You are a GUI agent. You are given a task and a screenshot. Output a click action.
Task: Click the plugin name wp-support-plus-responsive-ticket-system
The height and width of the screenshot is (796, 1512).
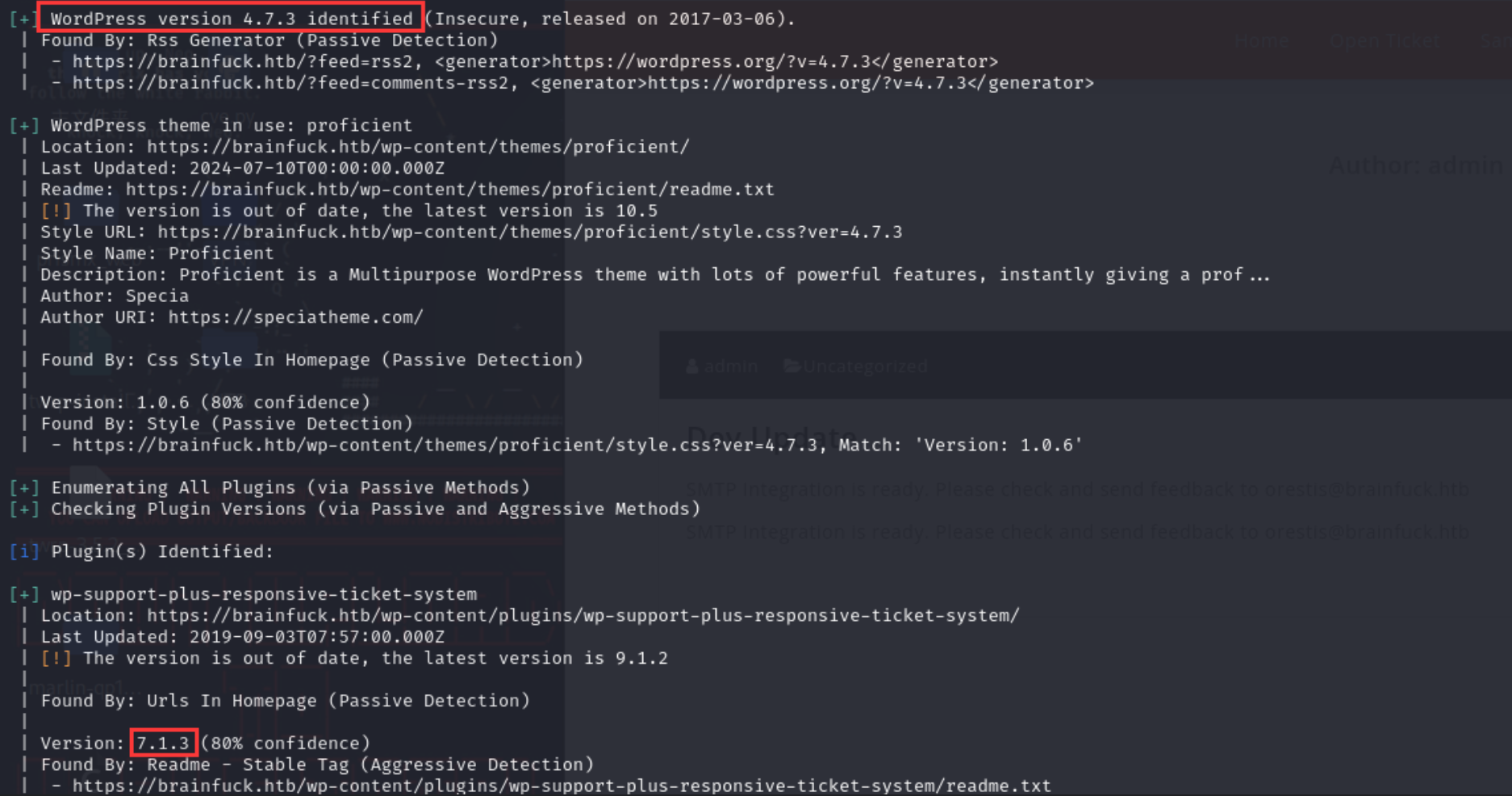click(x=264, y=595)
